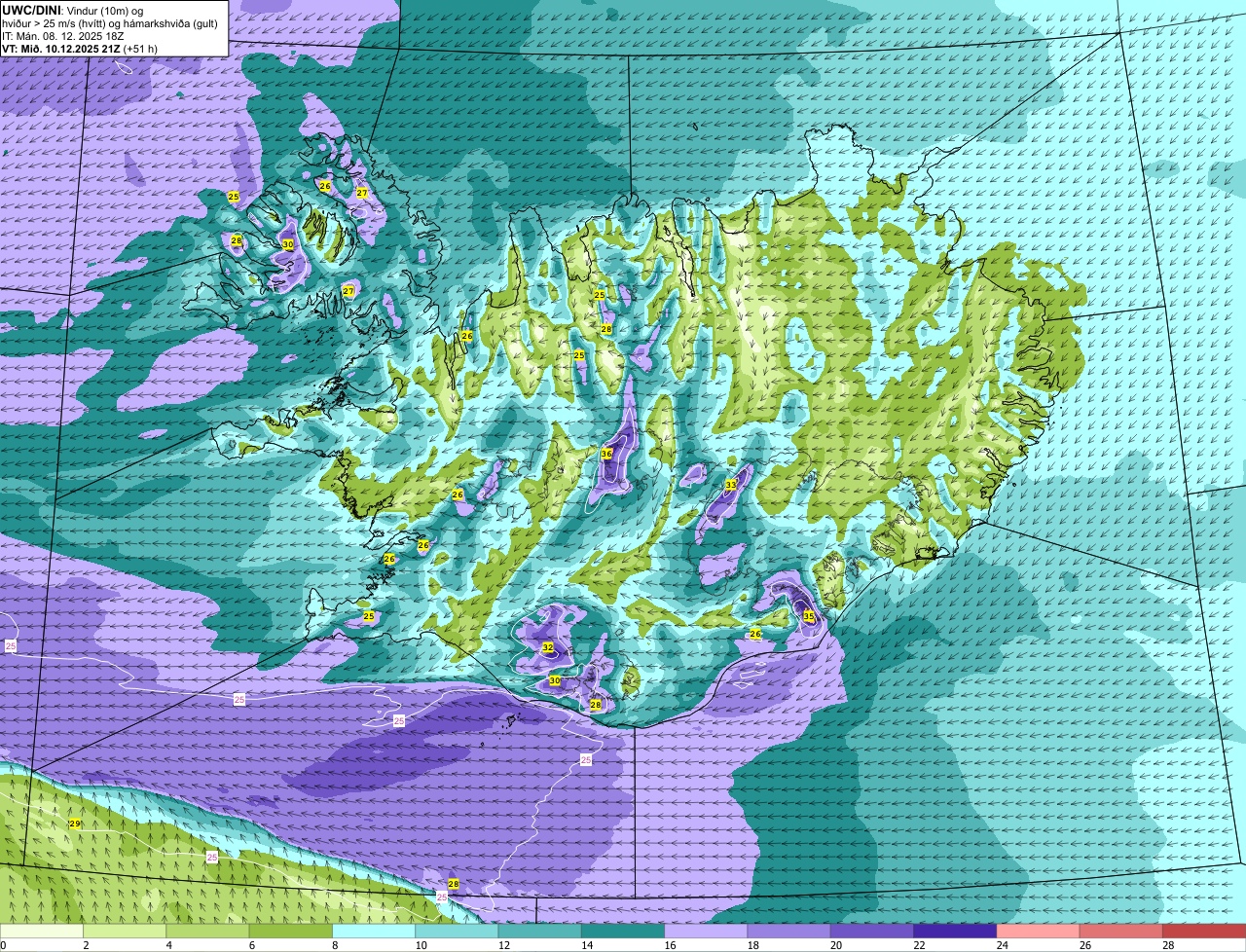
Task: Click the yellow gust label 35
Action: point(808,616)
